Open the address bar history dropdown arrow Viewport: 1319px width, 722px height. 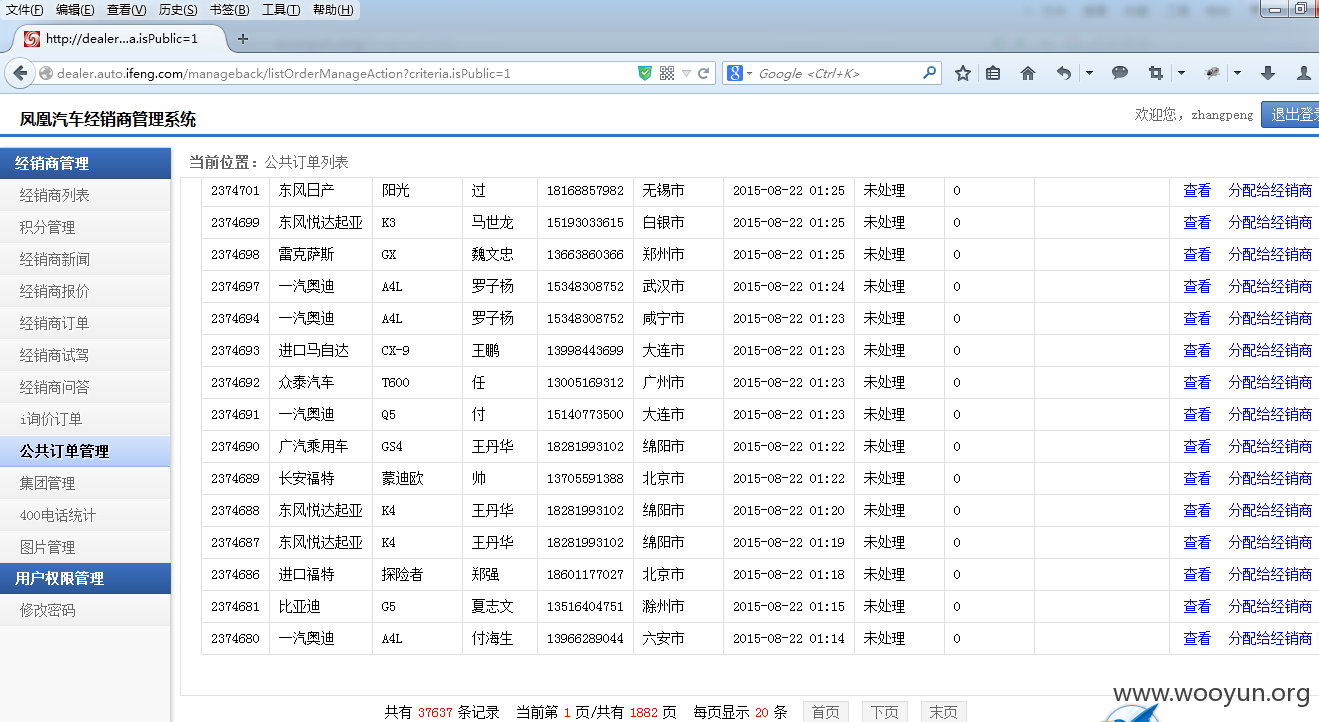687,73
